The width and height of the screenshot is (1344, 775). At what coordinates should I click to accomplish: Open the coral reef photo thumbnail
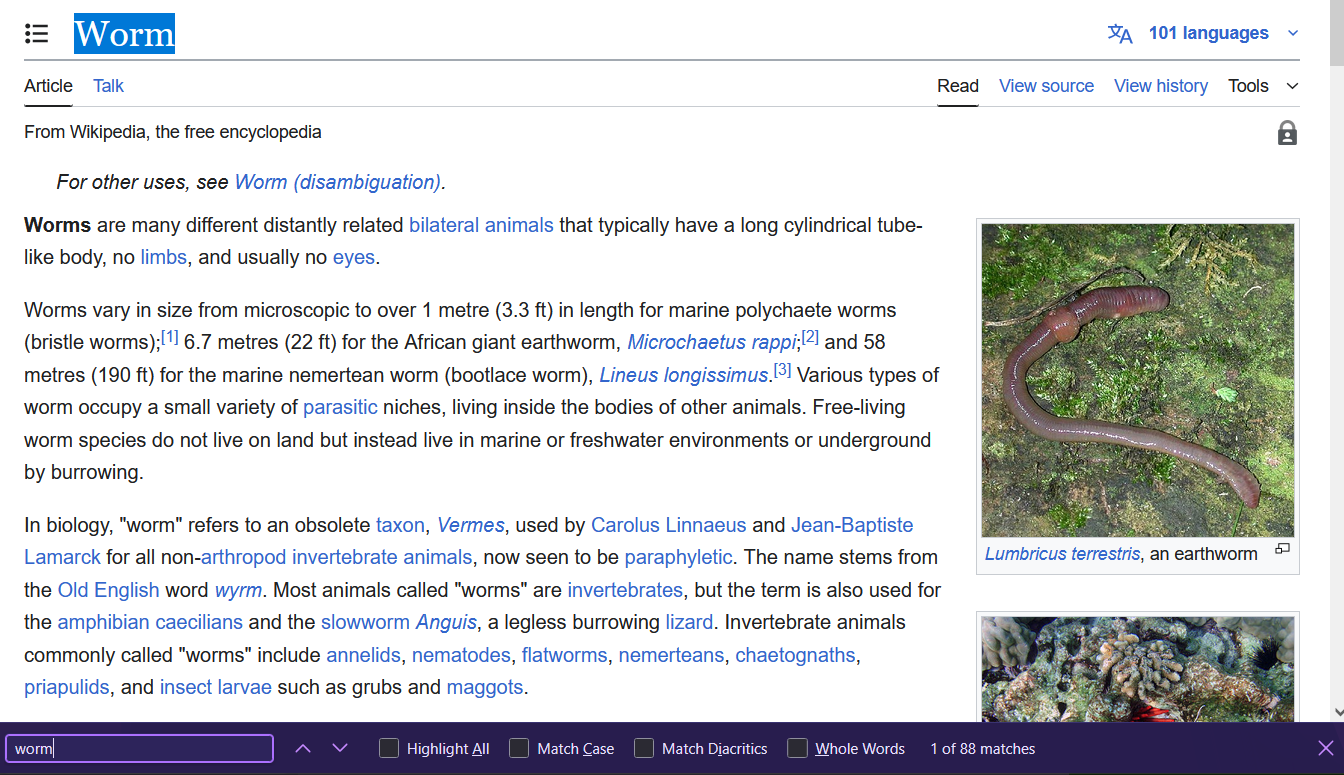[x=1137, y=668]
